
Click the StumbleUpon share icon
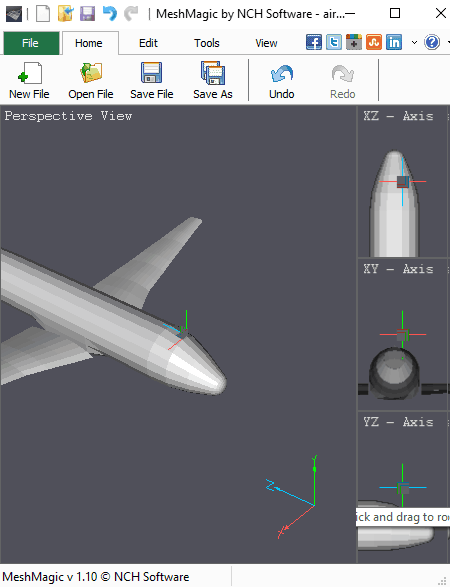point(374,42)
